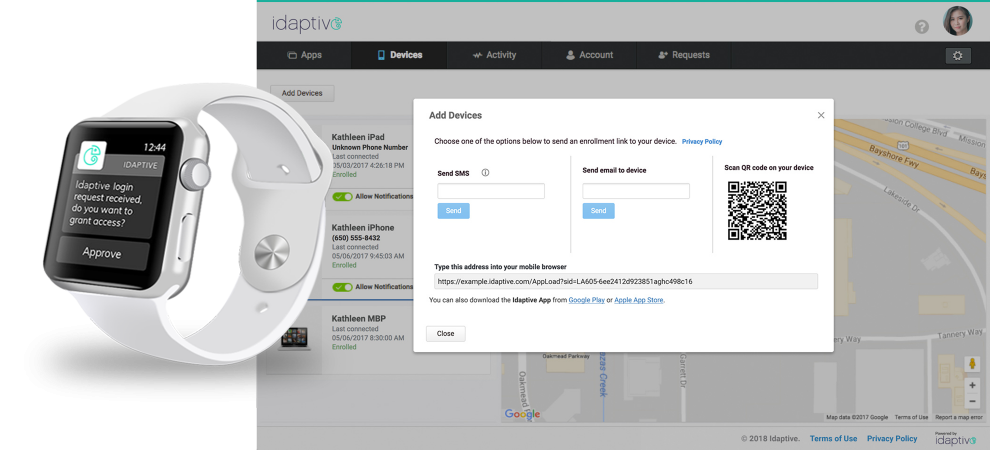Click the © 2018 Idaptive footer text
This screenshot has width=990, height=450.
click(x=770, y=439)
